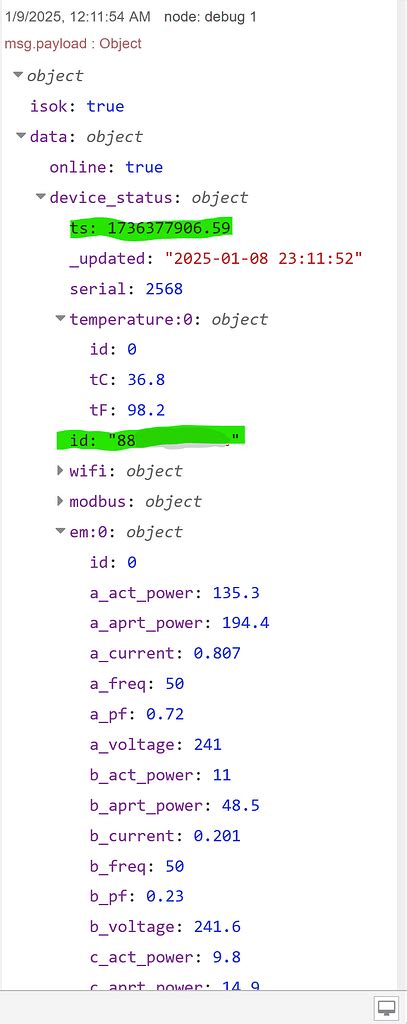Screen dimensions: 407x1024
Task: Collapse the em:0 object
Action: (61, 532)
